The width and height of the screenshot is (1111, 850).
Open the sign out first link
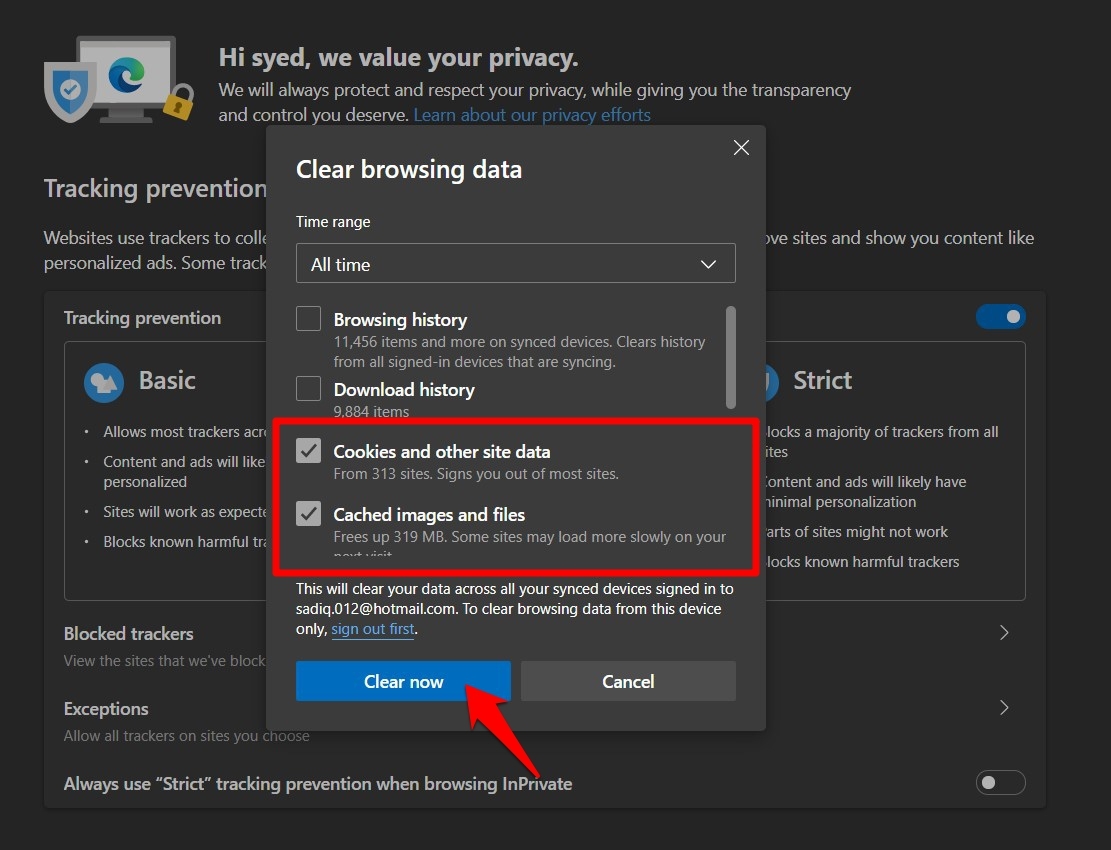click(373, 629)
